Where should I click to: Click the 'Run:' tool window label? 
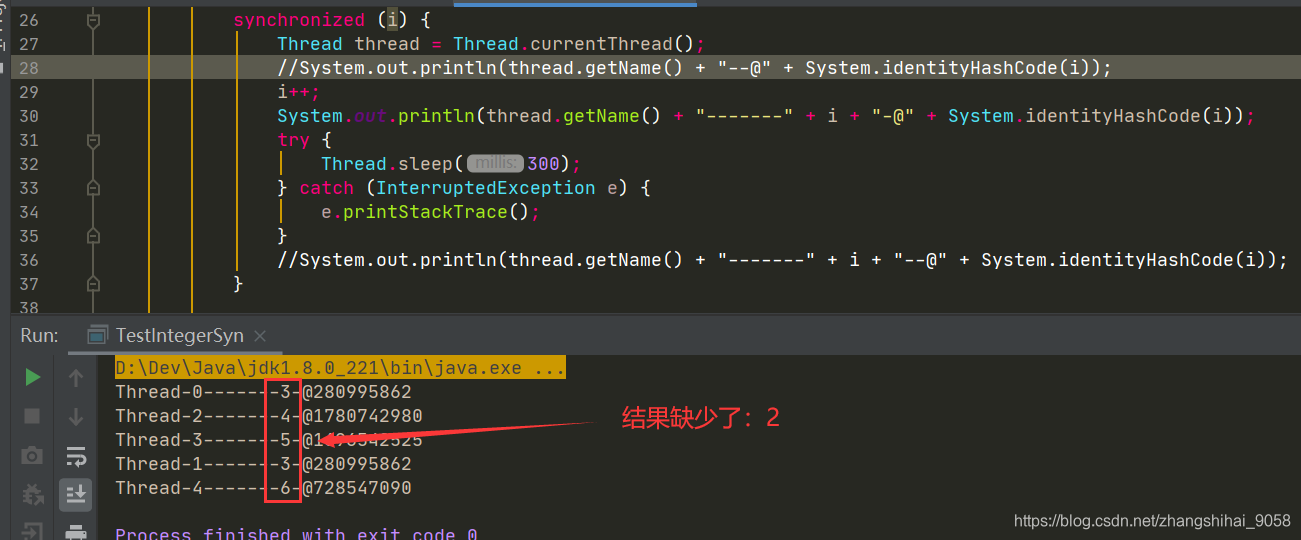click(39, 336)
